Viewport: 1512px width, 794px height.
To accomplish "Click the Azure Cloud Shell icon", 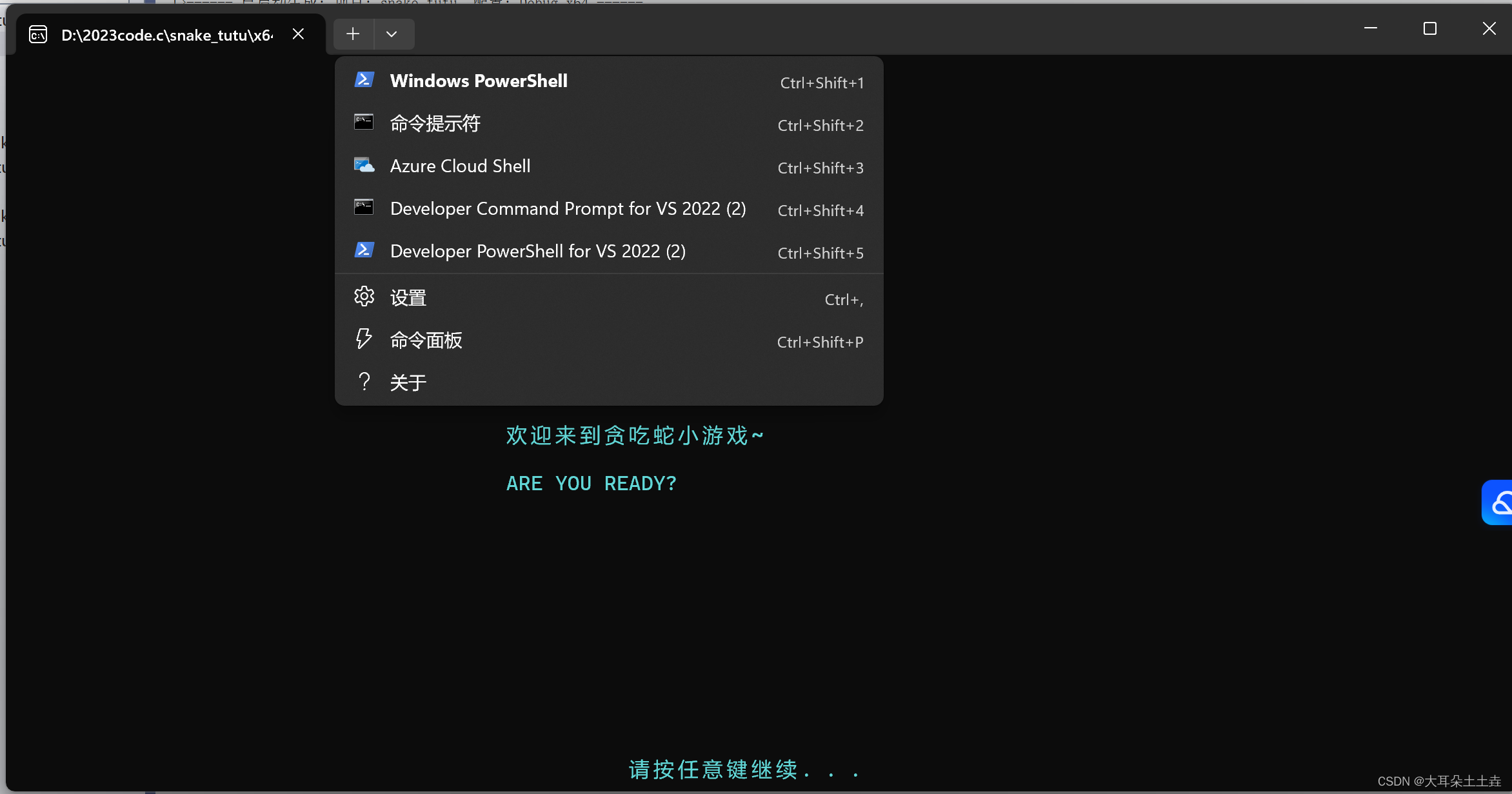I will pyautogui.click(x=364, y=165).
